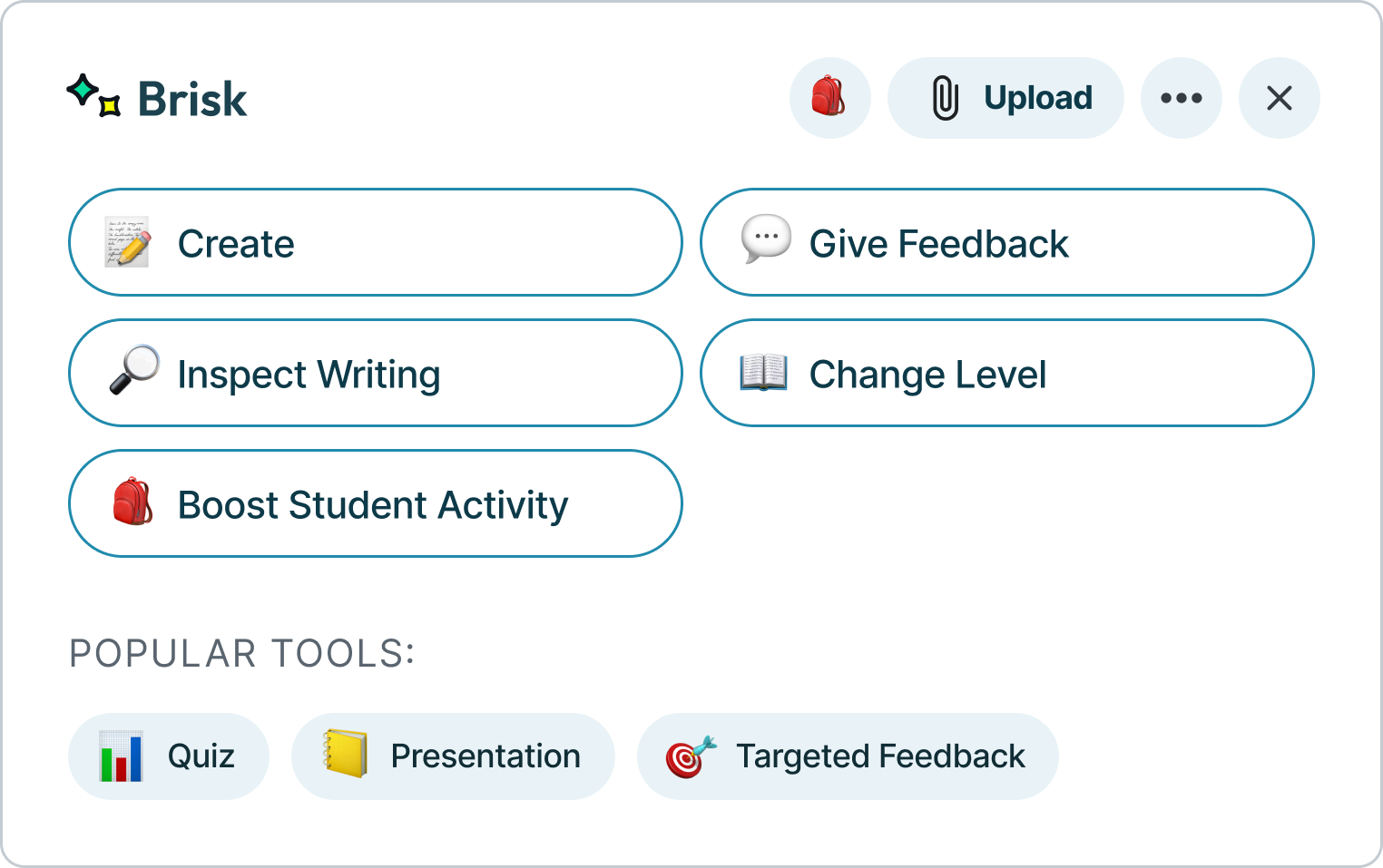Image resolution: width=1383 pixels, height=868 pixels.
Task: Launch Boost Student Activity
Action: coord(376,503)
